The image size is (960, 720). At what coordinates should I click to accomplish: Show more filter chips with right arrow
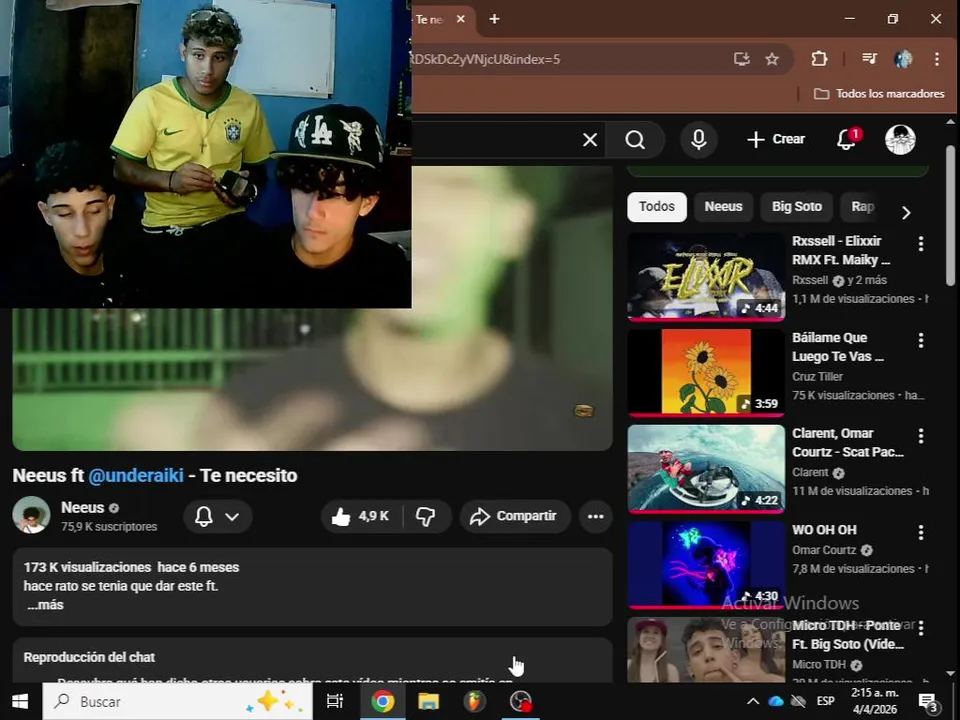click(x=906, y=212)
